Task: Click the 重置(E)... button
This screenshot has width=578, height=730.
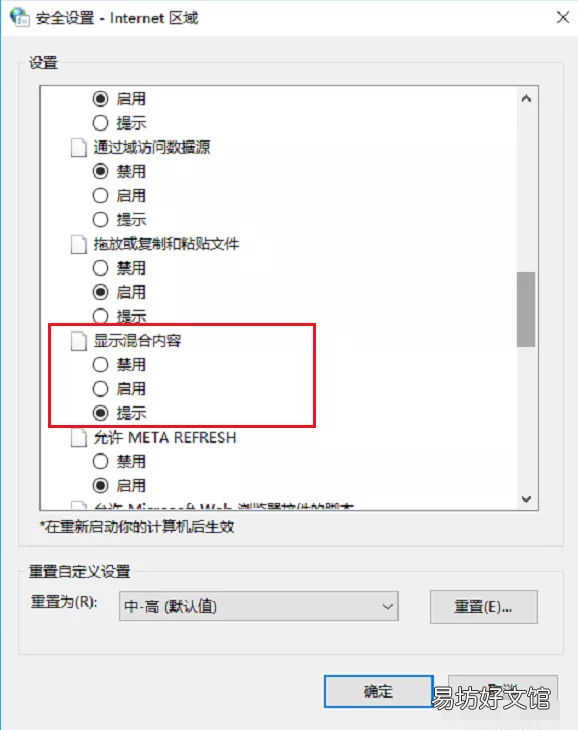Action: pyautogui.click(x=484, y=607)
